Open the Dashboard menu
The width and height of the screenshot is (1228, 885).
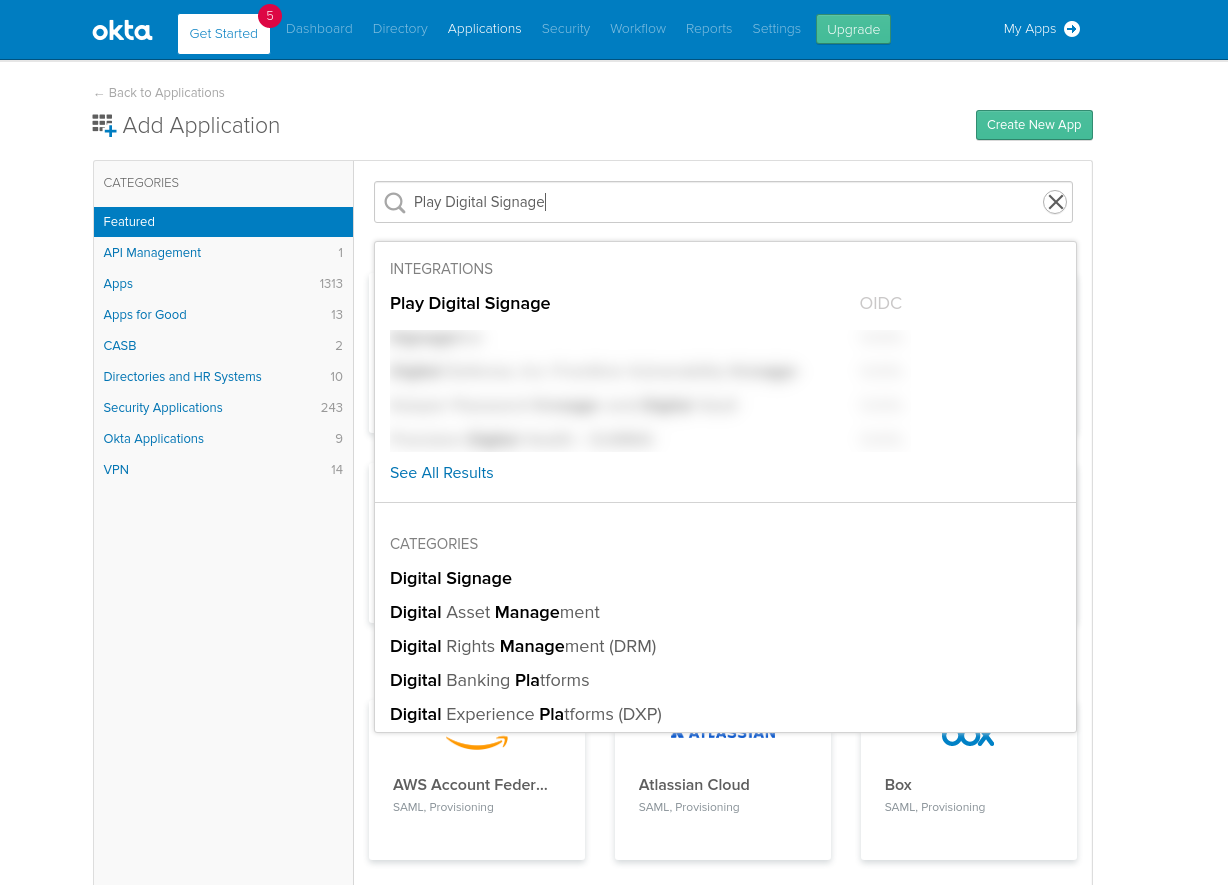(x=319, y=29)
